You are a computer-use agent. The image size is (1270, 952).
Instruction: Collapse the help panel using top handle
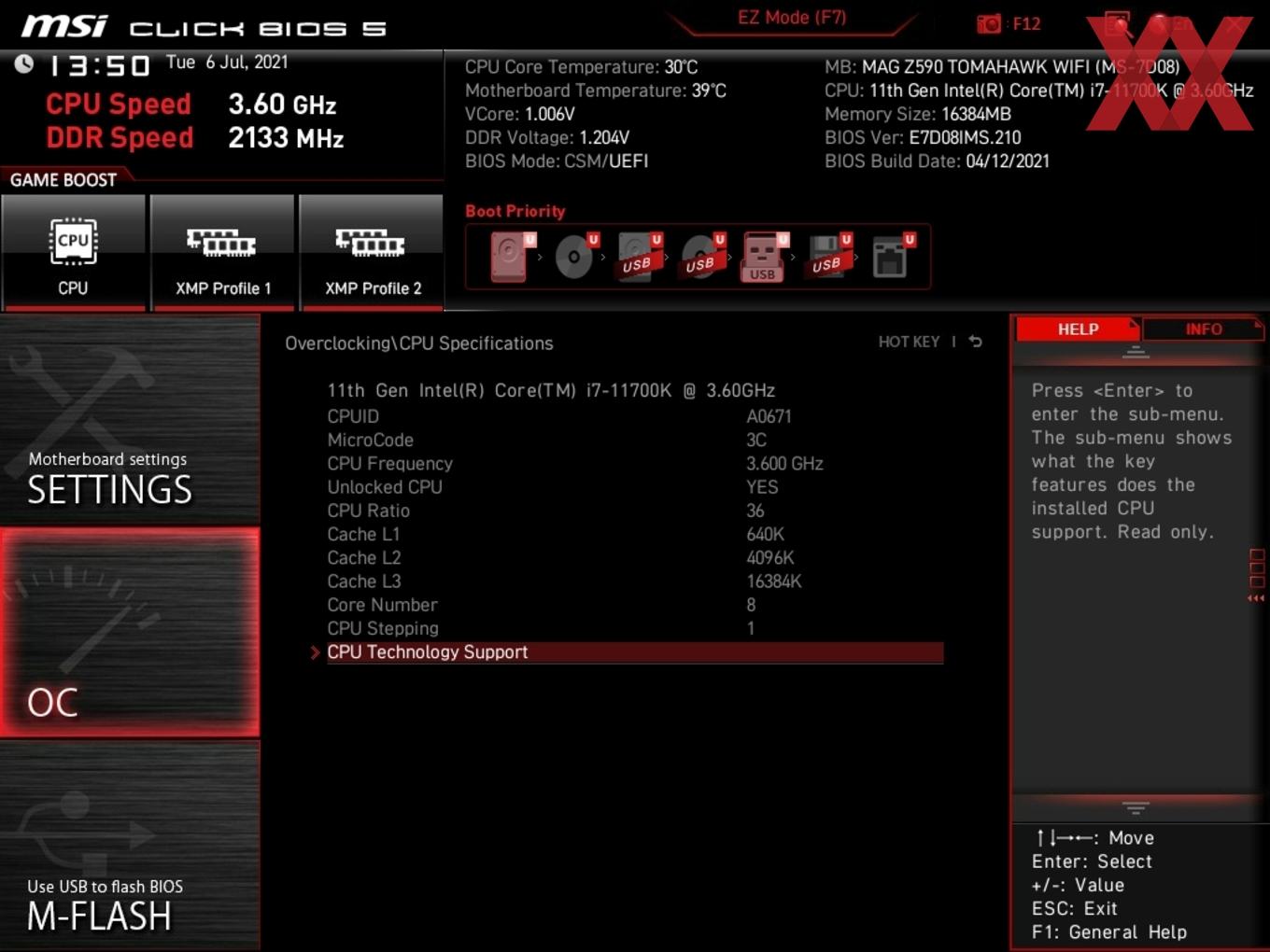coord(1136,352)
